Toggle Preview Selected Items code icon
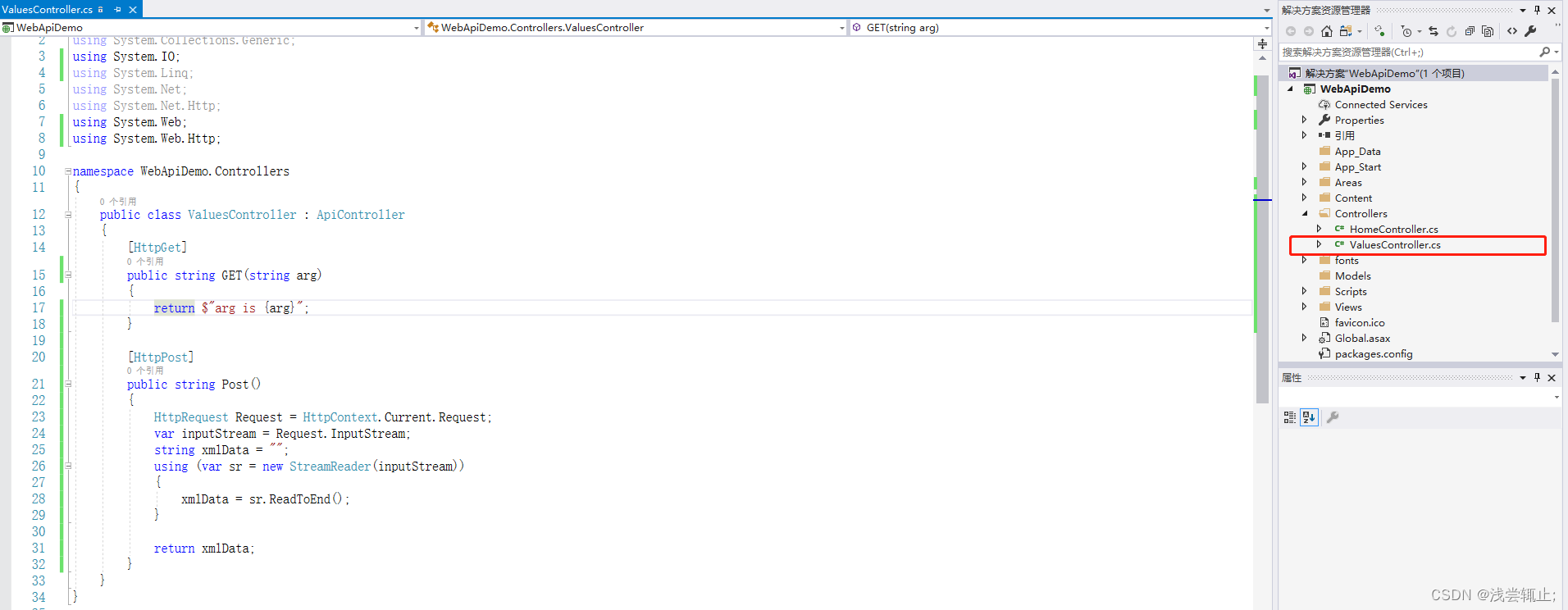Viewport: 1568px width, 610px height. pos(1512,31)
